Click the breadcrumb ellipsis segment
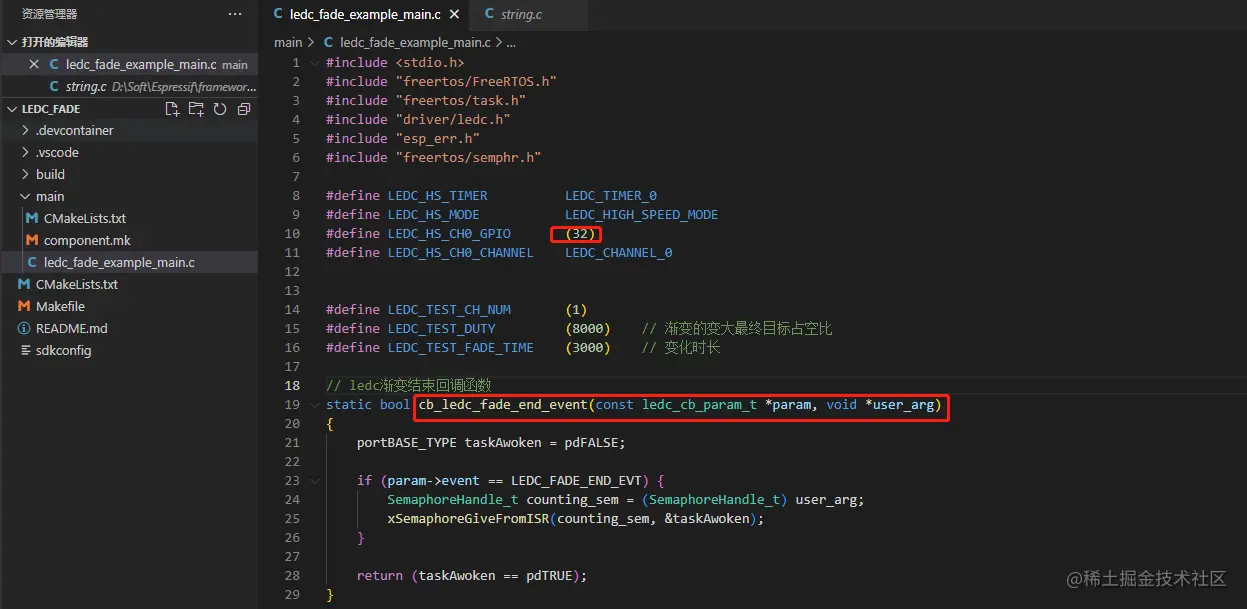The image size is (1247, 609). 511,43
